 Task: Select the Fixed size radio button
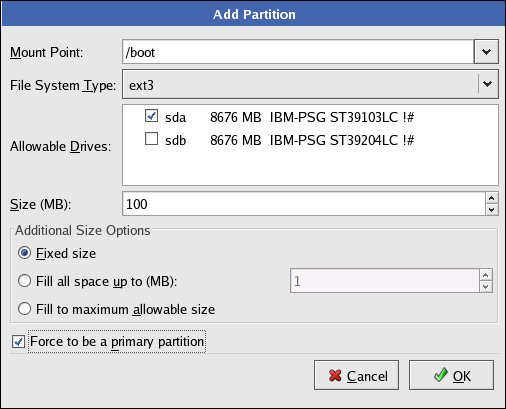[x=24, y=253]
